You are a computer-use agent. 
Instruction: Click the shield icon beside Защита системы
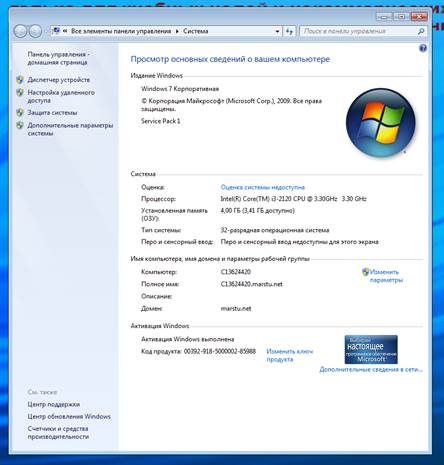point(20,113)
